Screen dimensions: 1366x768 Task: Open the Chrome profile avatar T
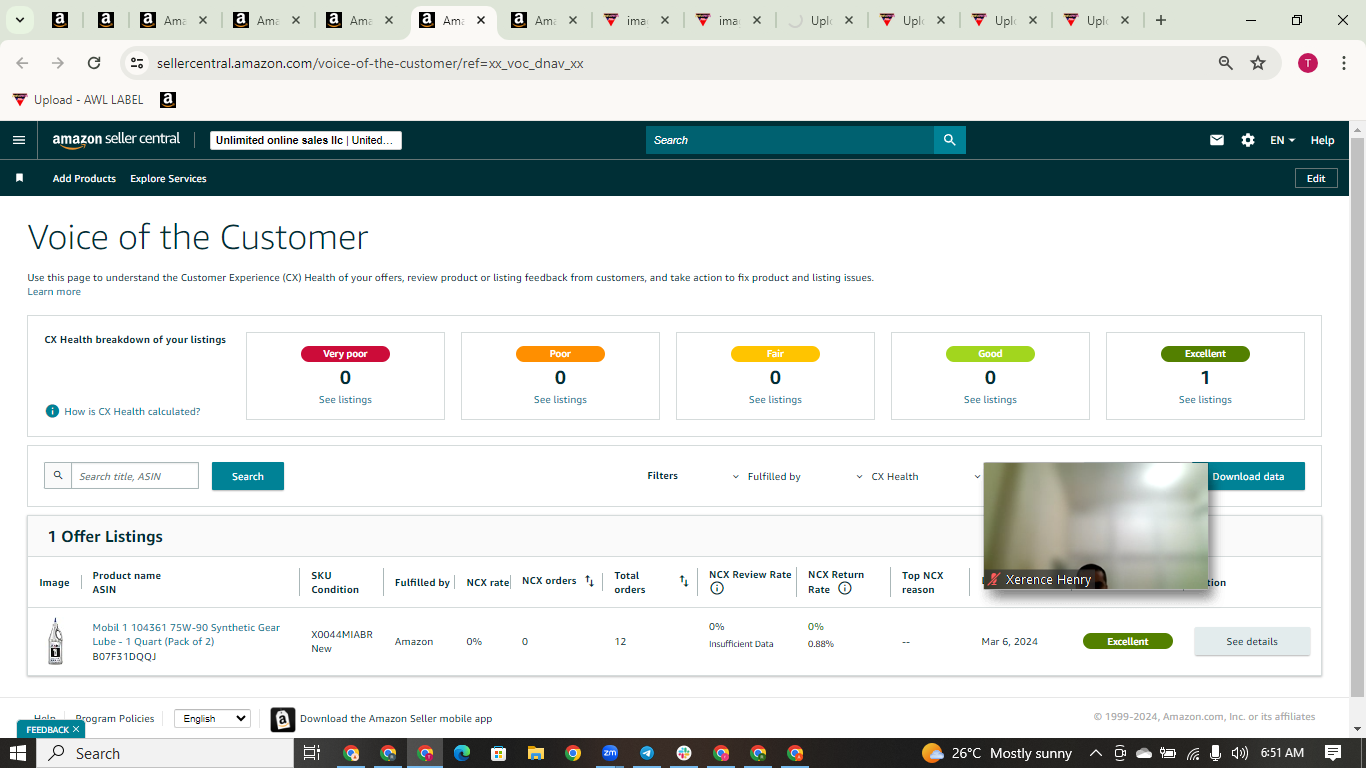click(1308, 63)
